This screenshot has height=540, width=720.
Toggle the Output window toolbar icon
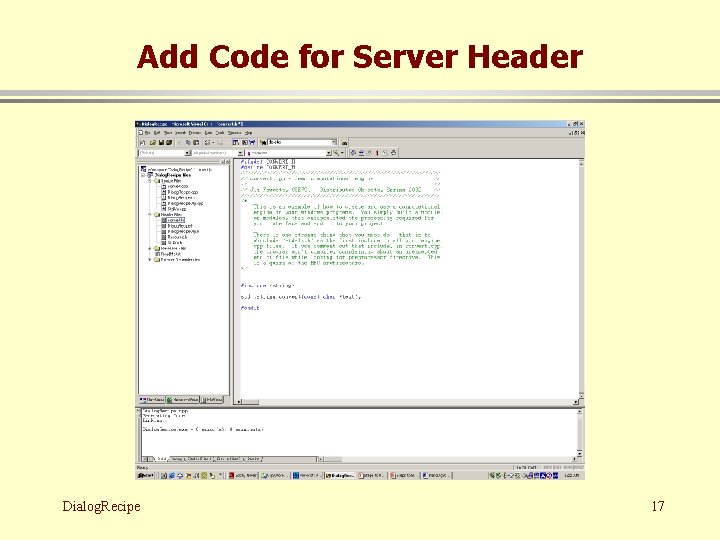(x=245, y=142)
